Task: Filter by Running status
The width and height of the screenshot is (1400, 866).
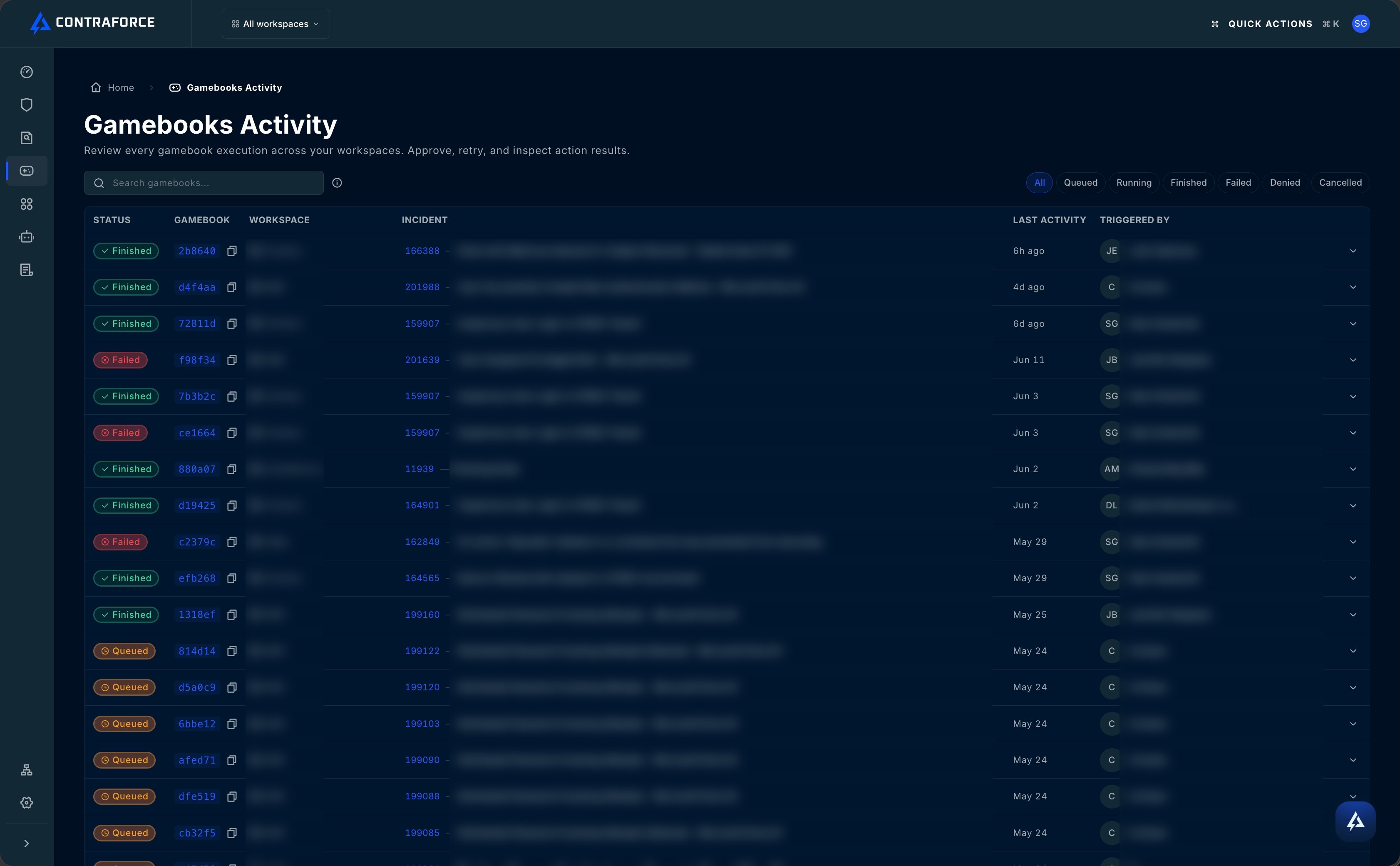Action: pos(1134,183)
